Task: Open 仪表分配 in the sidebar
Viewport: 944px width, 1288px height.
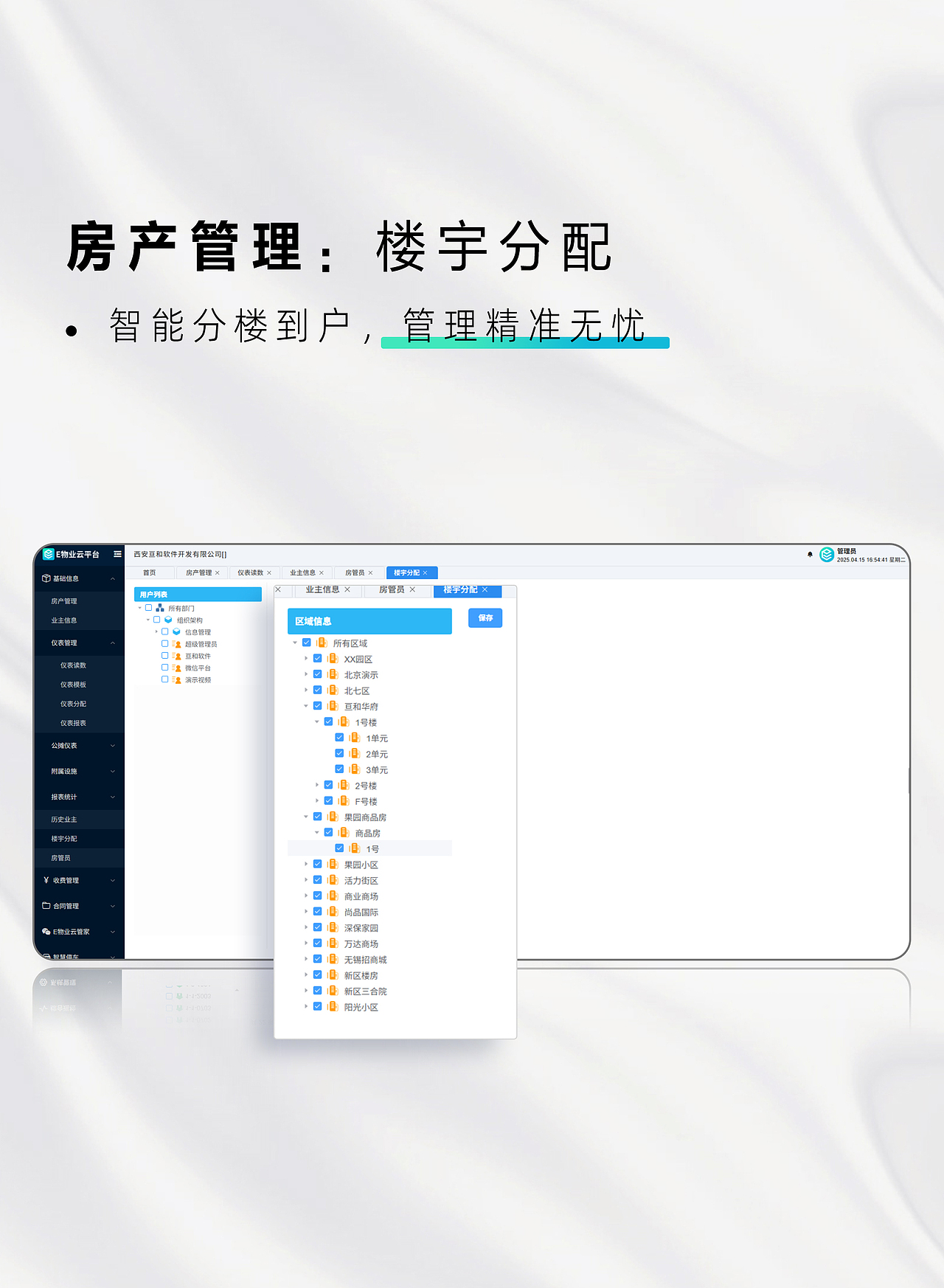Action: click(x=73, y=704)
